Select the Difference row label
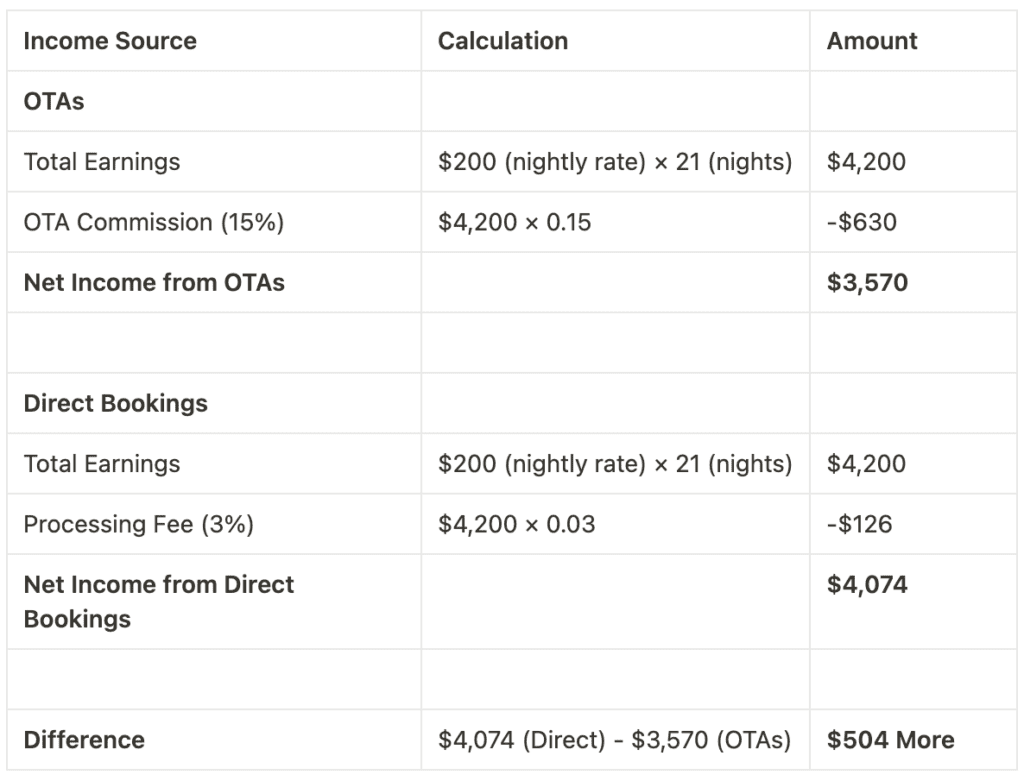This screenshot has height=775, width=1024. pyautogui.click(x=84, y=740)
